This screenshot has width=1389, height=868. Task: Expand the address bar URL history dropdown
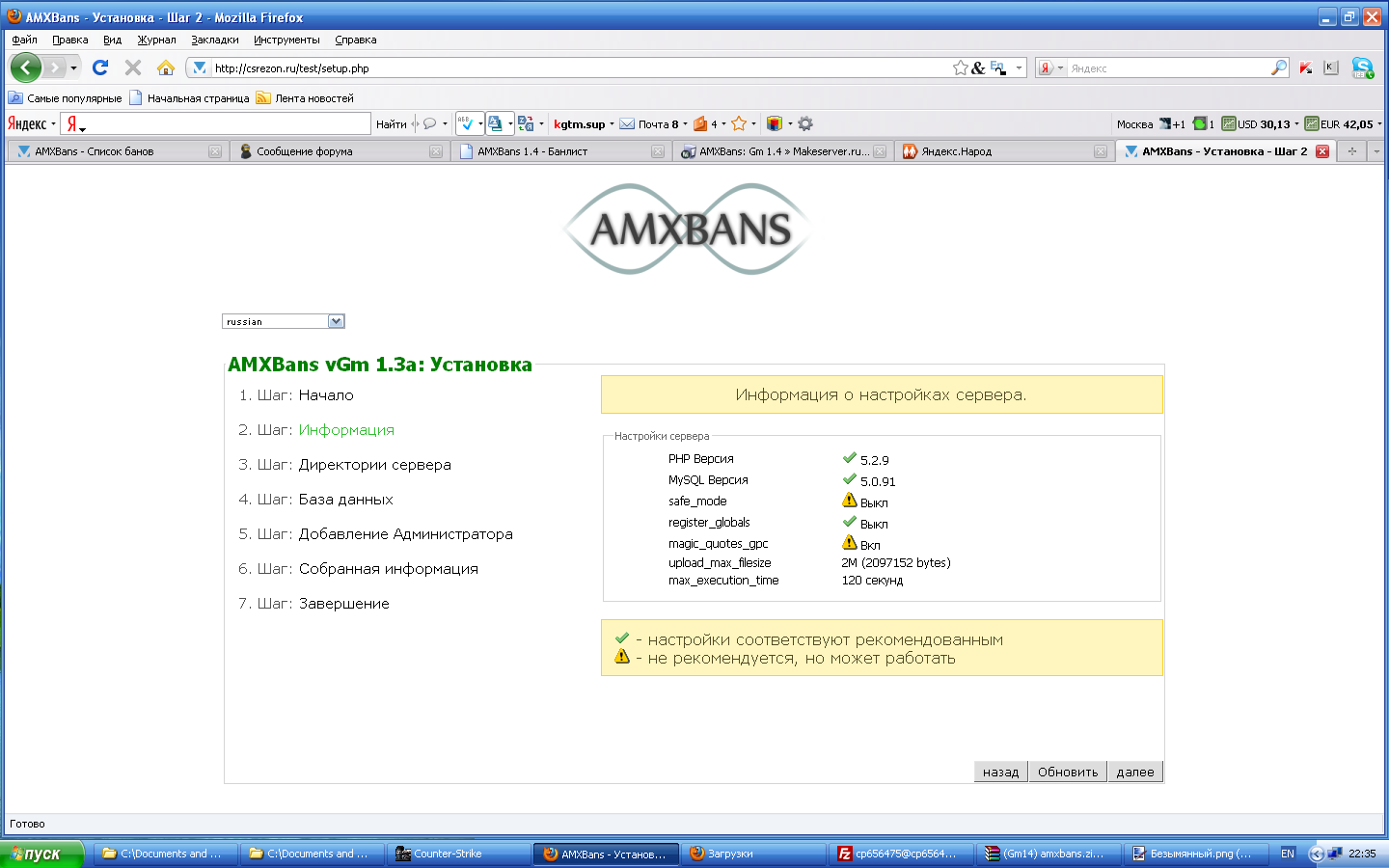(x=1019, y=68)
